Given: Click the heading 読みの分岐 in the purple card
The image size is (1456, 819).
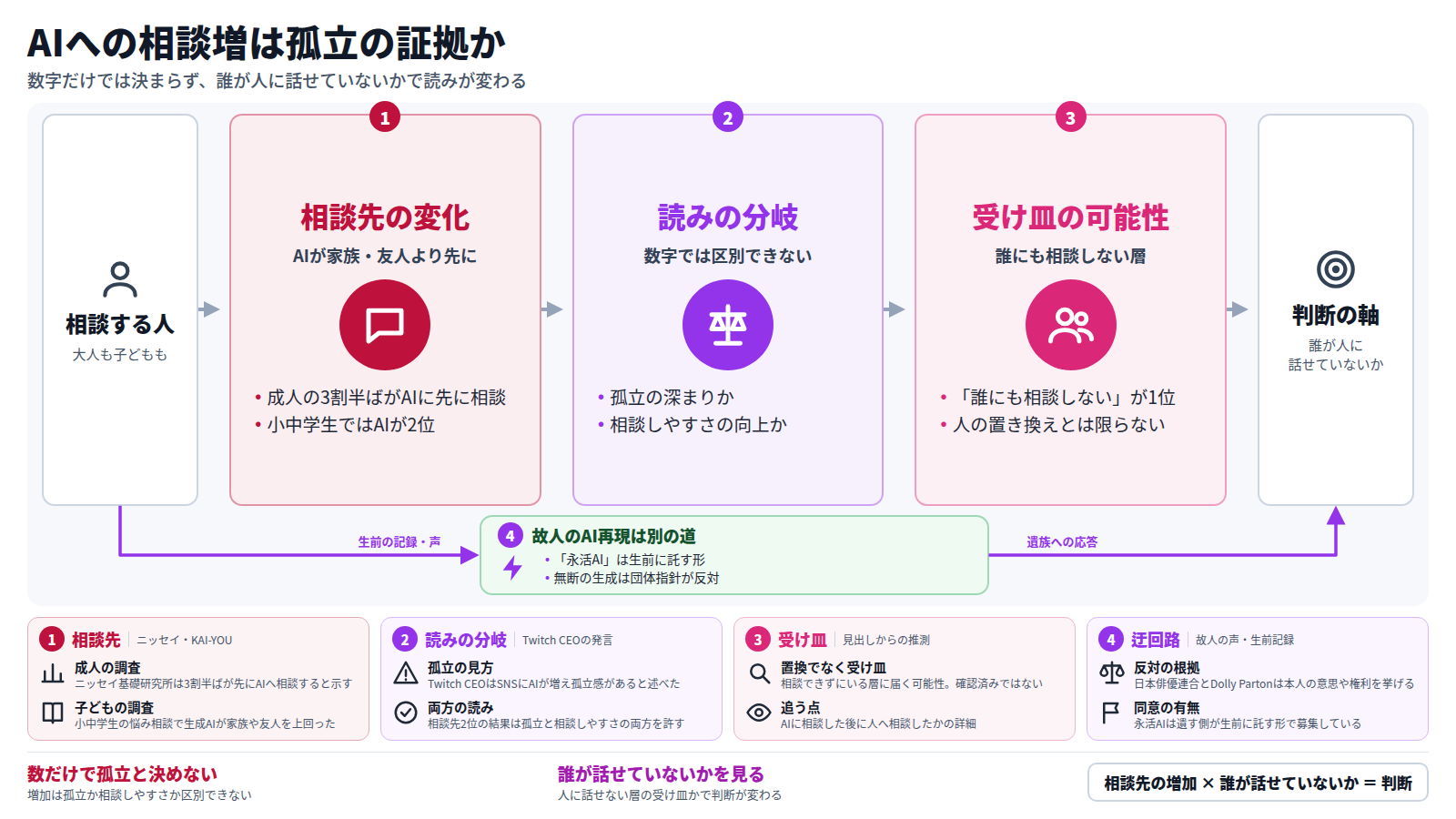Looking at the screenshot, I should pos(728,217).
